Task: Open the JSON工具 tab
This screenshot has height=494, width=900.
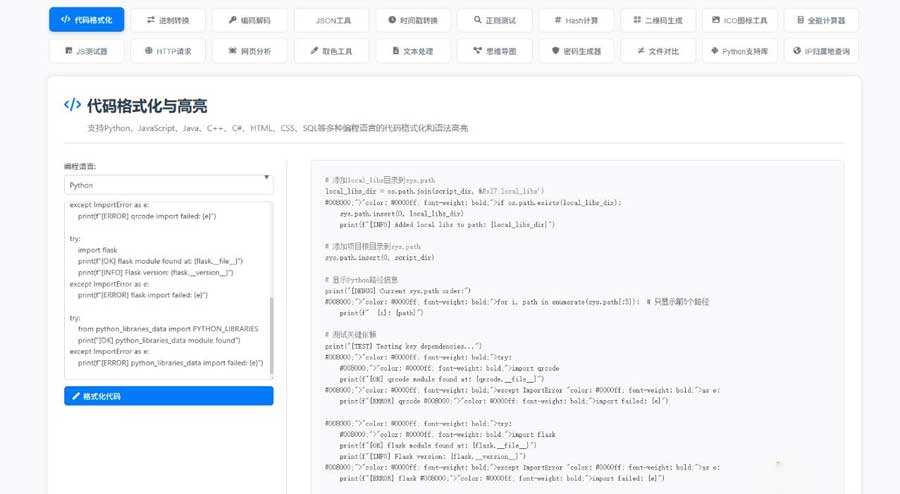Action: click(333, 20)
